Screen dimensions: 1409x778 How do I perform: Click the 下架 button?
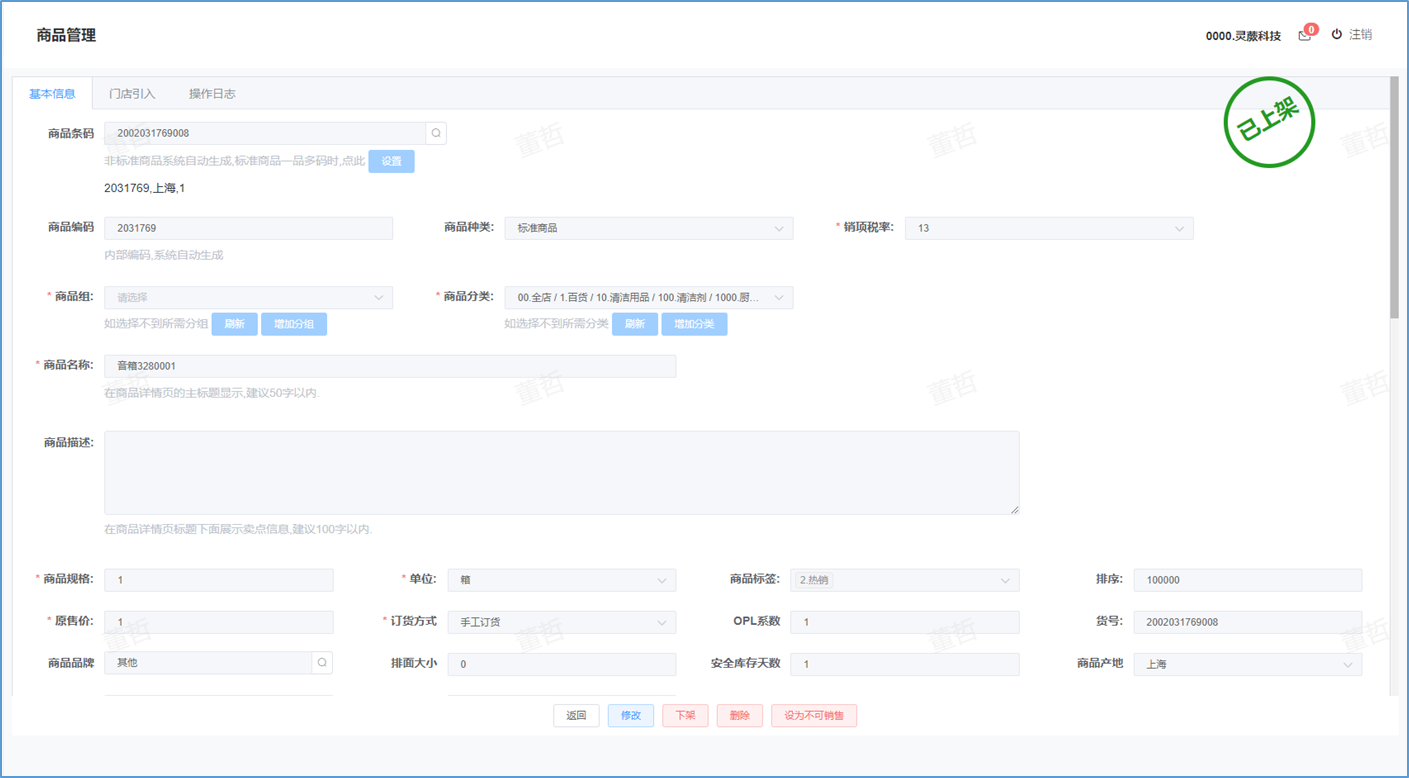pyautogui.click(x=685, y=716)
